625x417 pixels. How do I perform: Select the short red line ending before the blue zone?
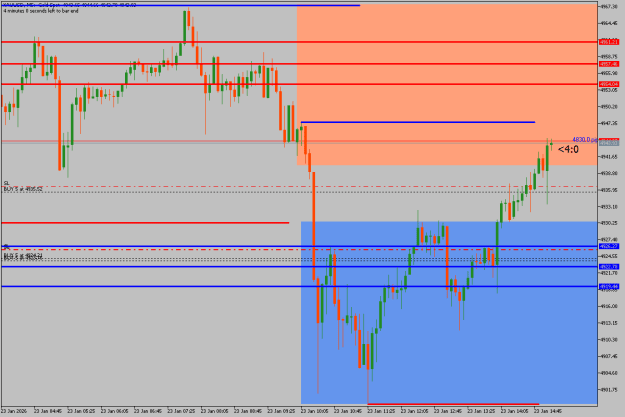coord(145,223)
